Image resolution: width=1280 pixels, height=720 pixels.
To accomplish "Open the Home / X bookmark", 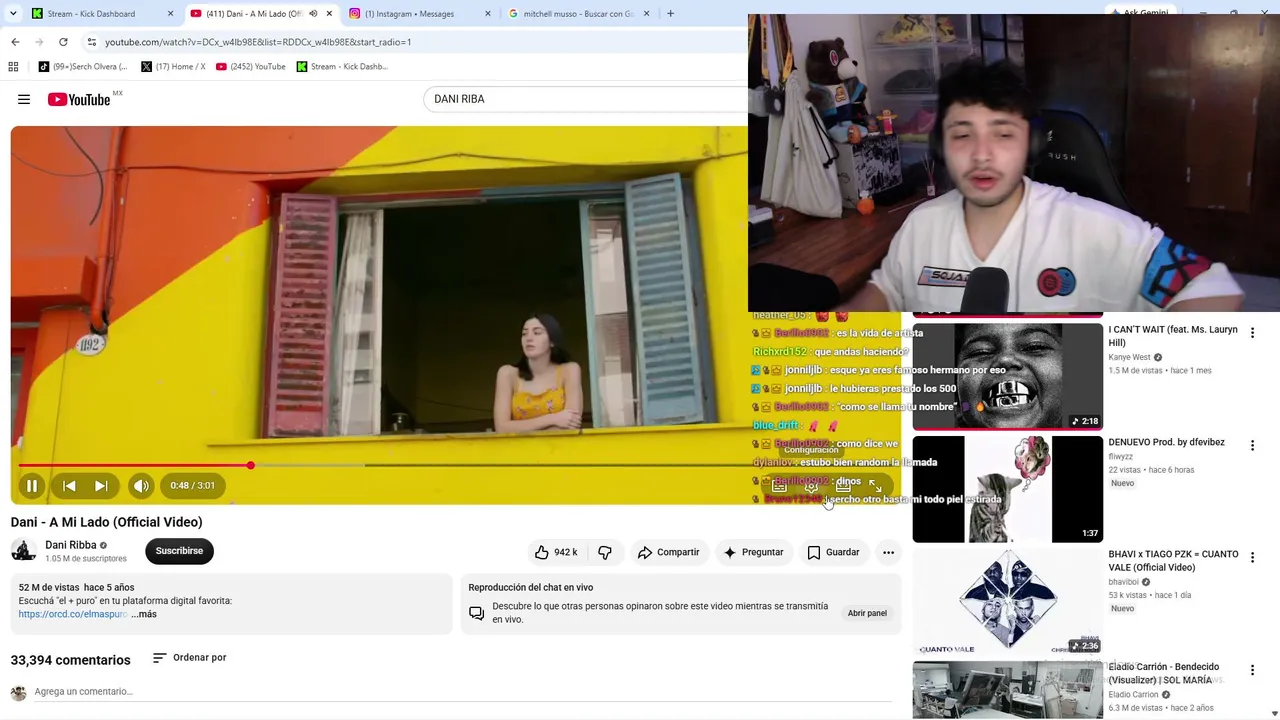I will tap(173, 67).
